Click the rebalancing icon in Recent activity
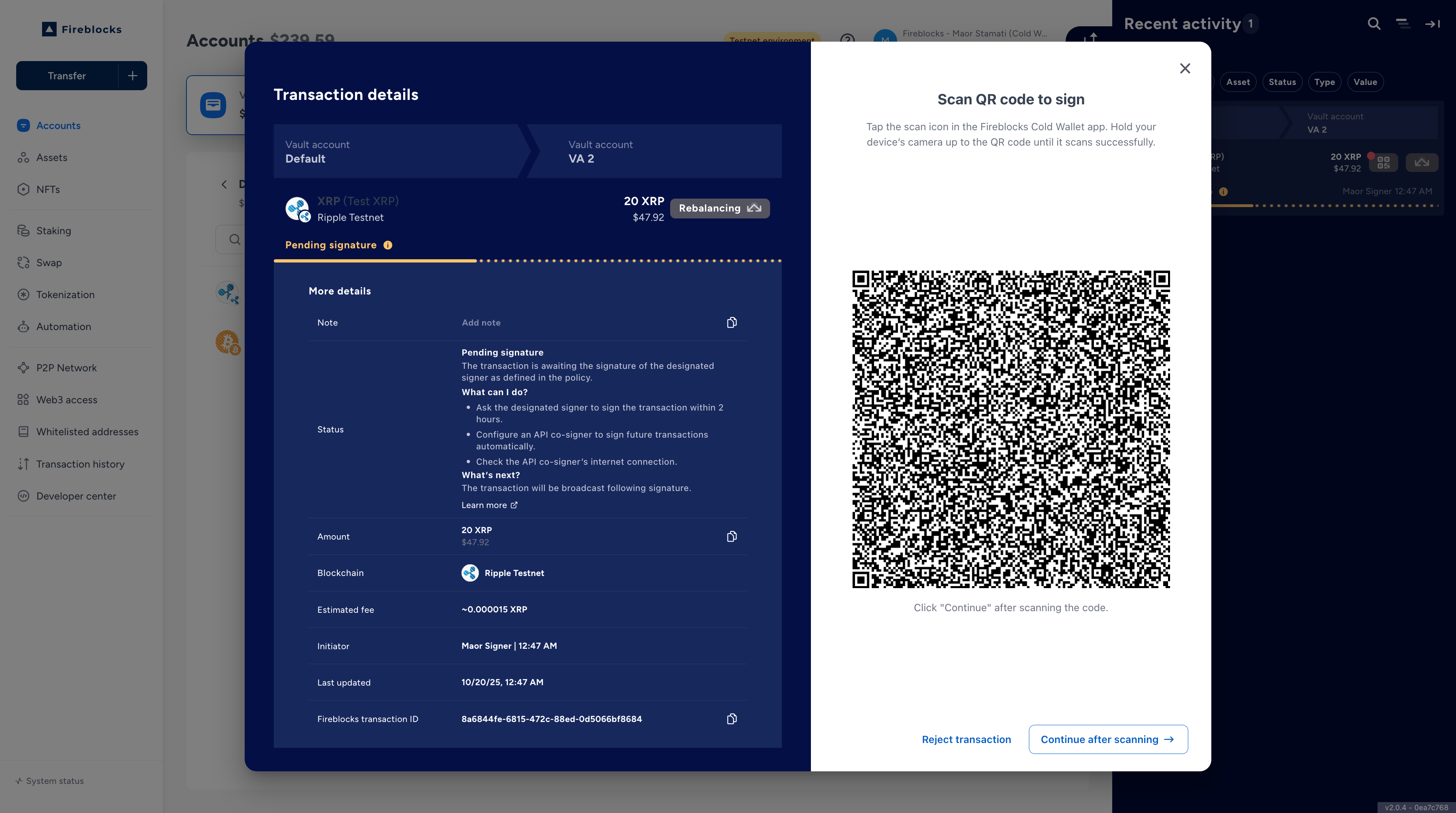Viewport: 1456px width, 813px height. click(1422, 163)
